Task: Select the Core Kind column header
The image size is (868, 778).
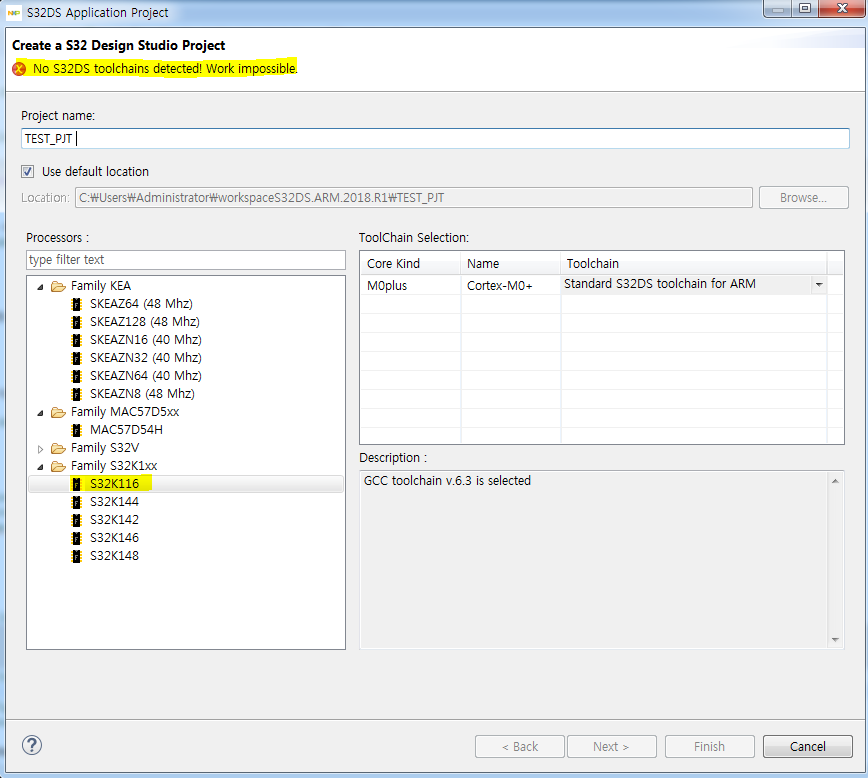Action: (410, 264)
